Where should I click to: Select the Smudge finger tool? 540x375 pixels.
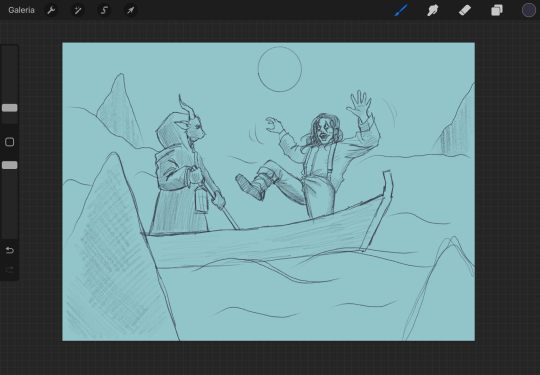(433, 10)
